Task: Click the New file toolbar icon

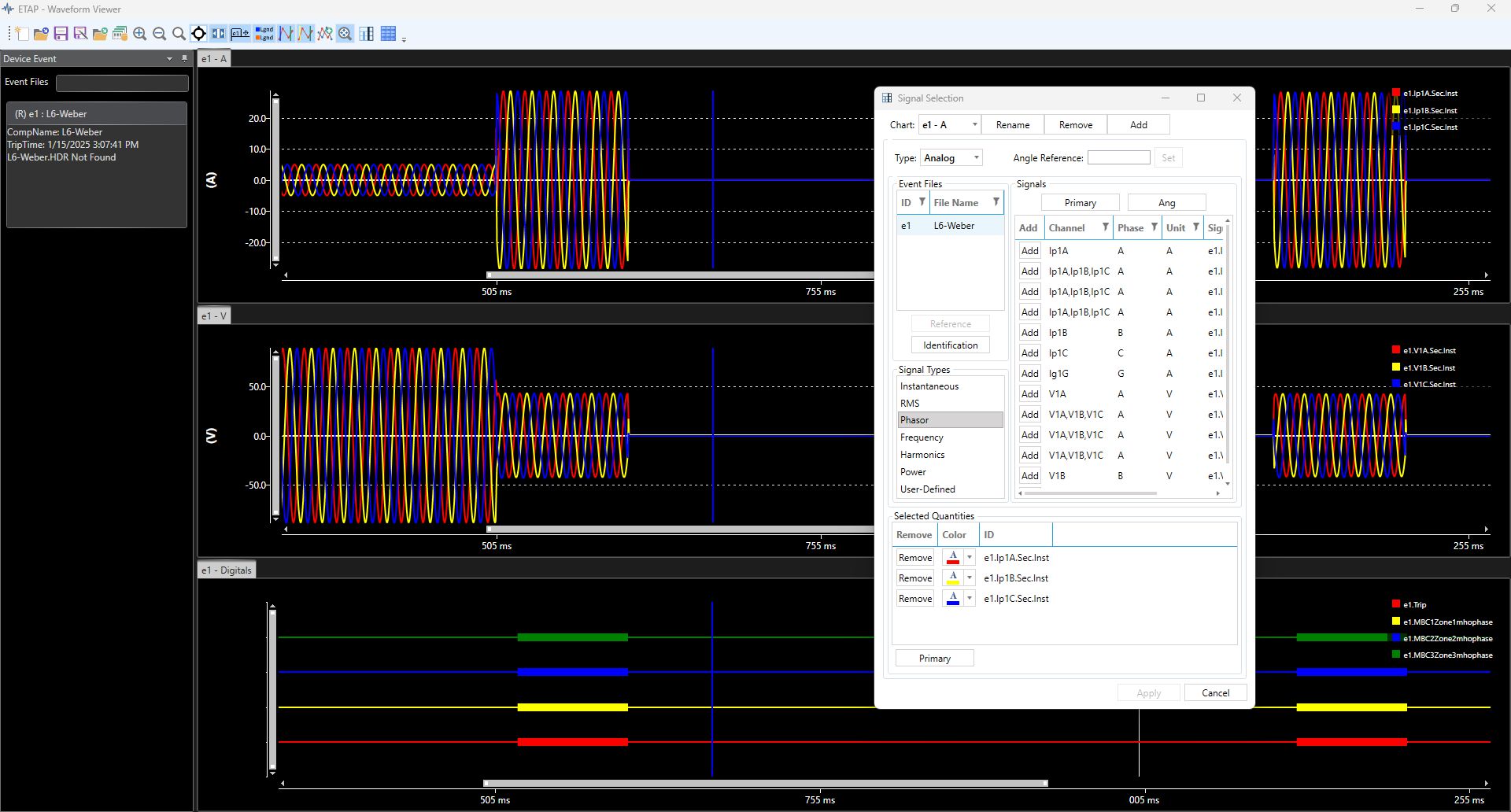Action: (x=22, y=34)
